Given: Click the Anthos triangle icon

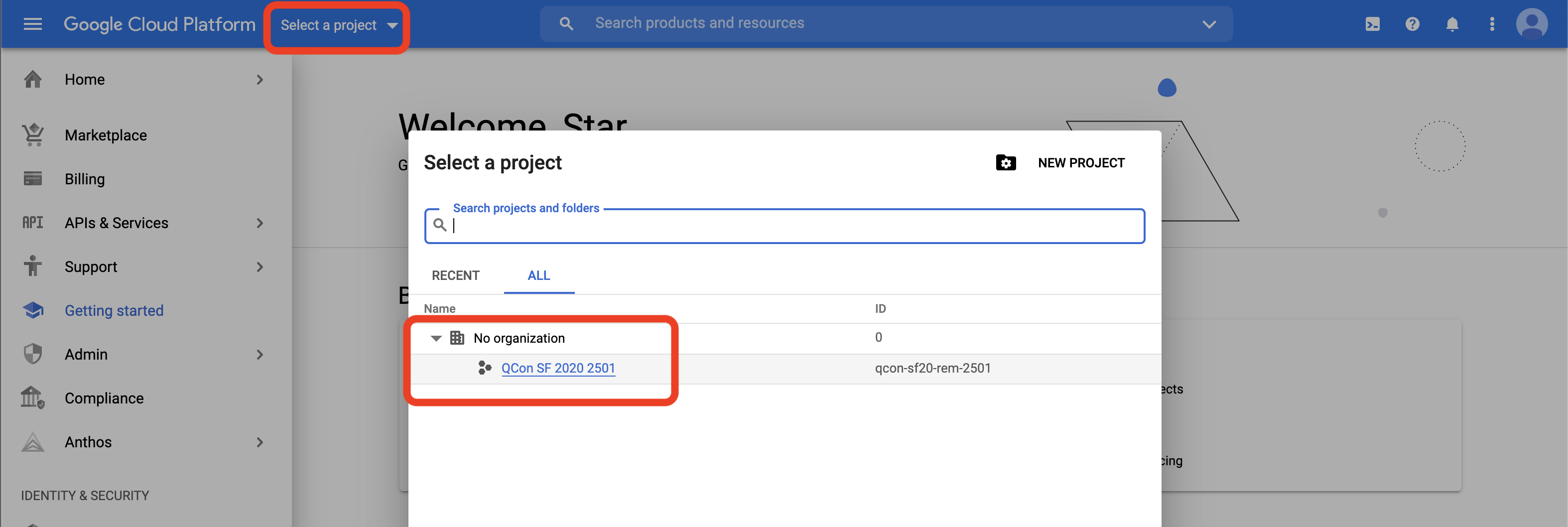Looking at the screenshot, I should (33, 442).
